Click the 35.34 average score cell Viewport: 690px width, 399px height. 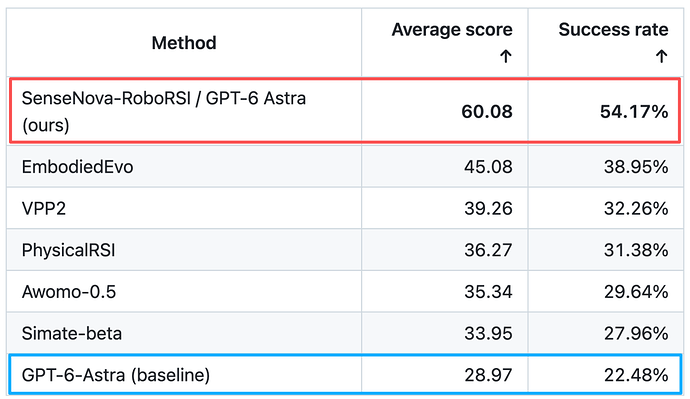[x=445, y=292]
